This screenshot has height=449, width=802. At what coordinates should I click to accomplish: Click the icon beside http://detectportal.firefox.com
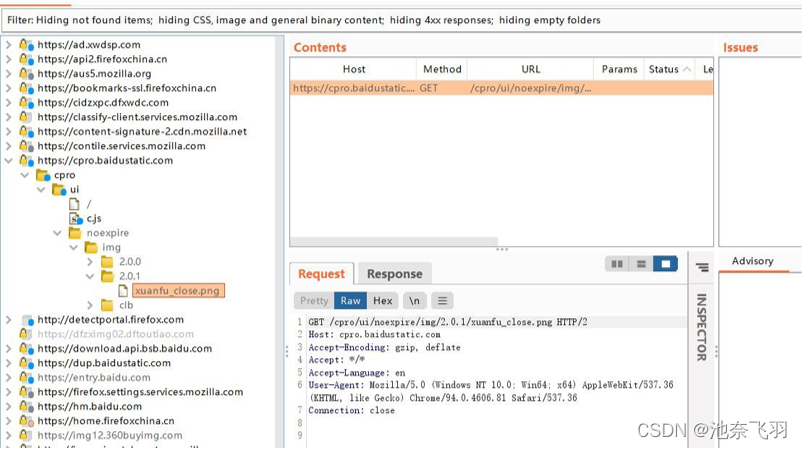pyautogui.click(x=28, y=320)
